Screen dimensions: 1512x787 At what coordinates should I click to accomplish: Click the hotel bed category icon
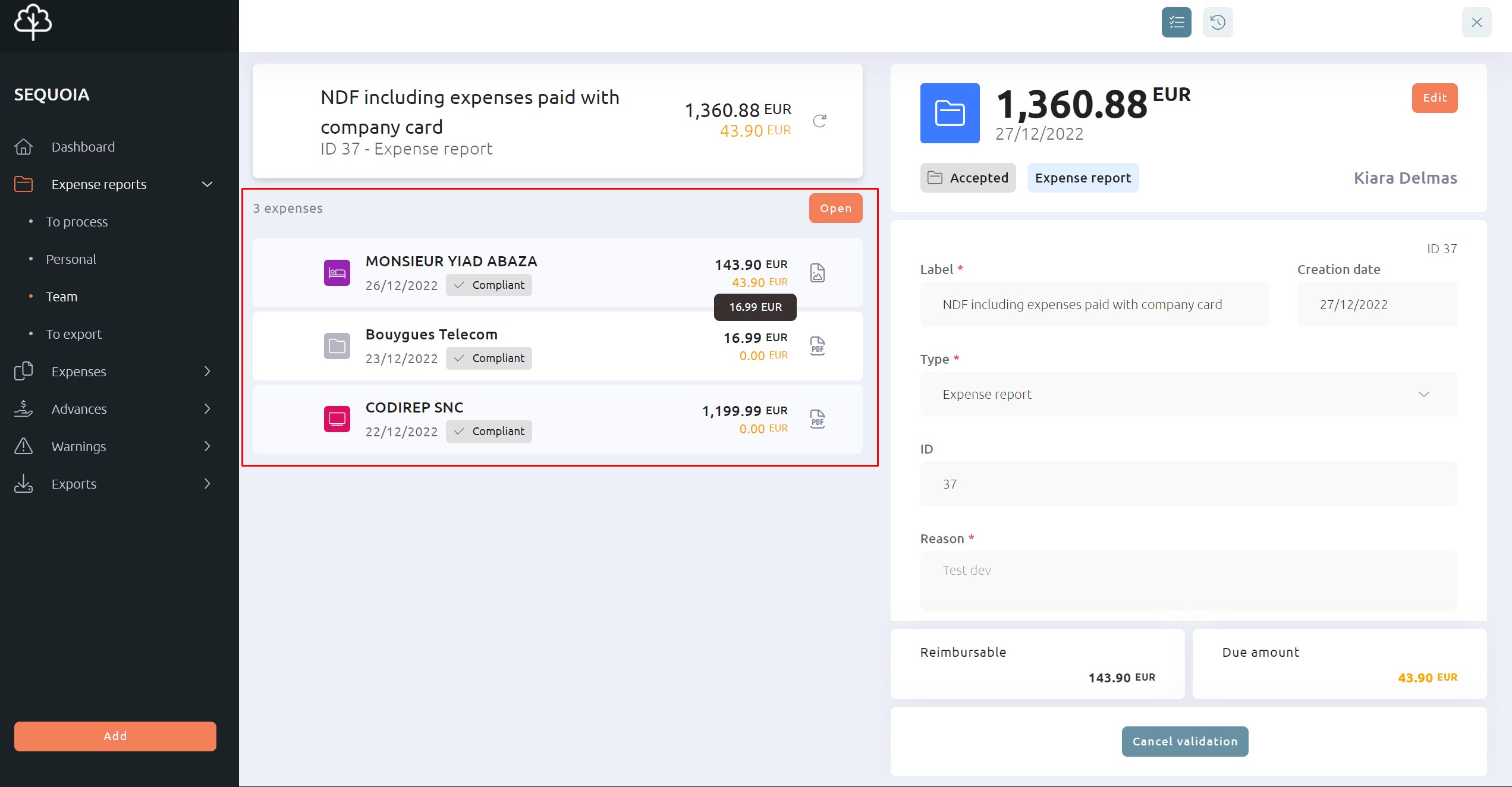click(337, 273)
